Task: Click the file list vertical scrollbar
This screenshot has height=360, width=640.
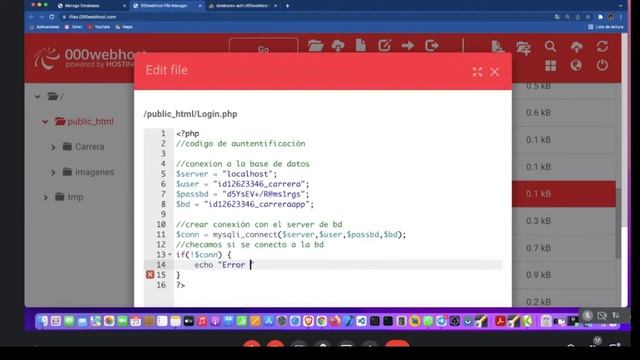Action: click(x=618, y=222)
